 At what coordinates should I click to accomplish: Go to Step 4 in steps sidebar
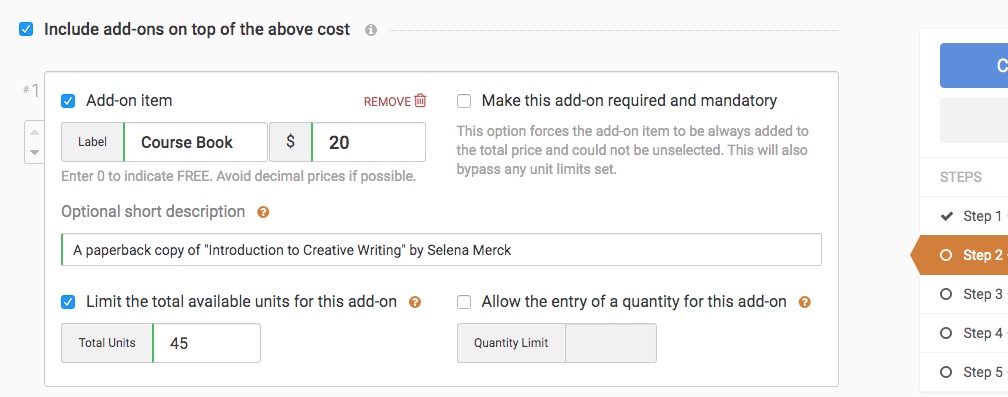tap(964, 333)
